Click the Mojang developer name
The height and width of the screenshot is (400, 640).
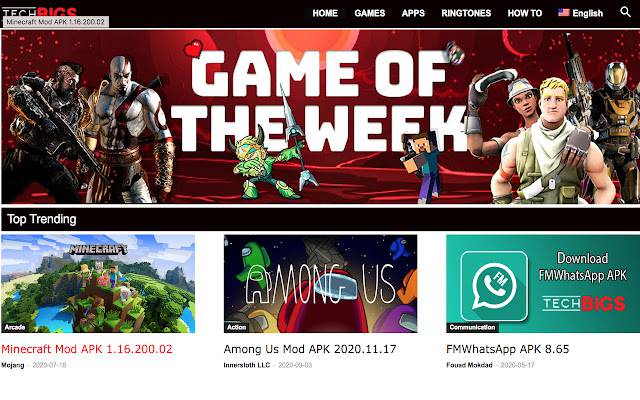(13, 365)
